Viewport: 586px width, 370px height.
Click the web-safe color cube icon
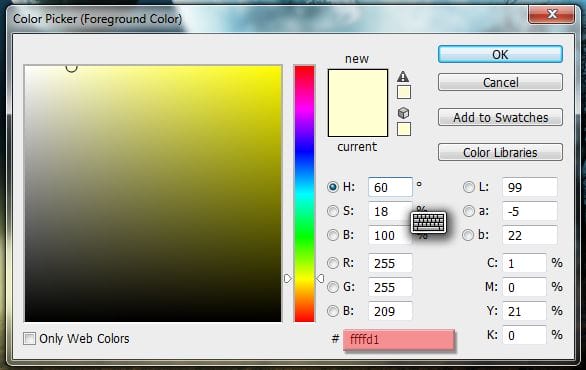(x=403, y=112)
